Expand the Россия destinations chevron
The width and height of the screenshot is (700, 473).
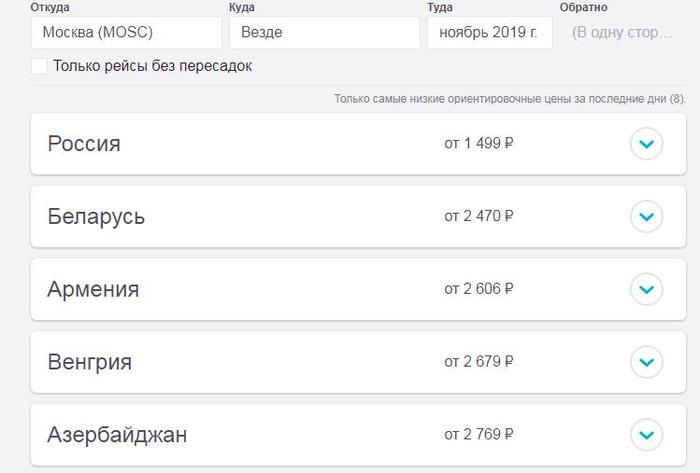point(646,144)
